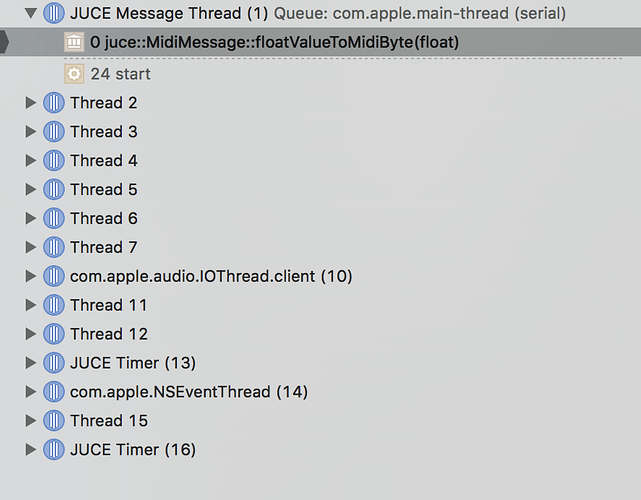Viewport: 641px width, 500px height.
Task: Click the gear icon beside 24 start
Action: [x=74, y=74]
